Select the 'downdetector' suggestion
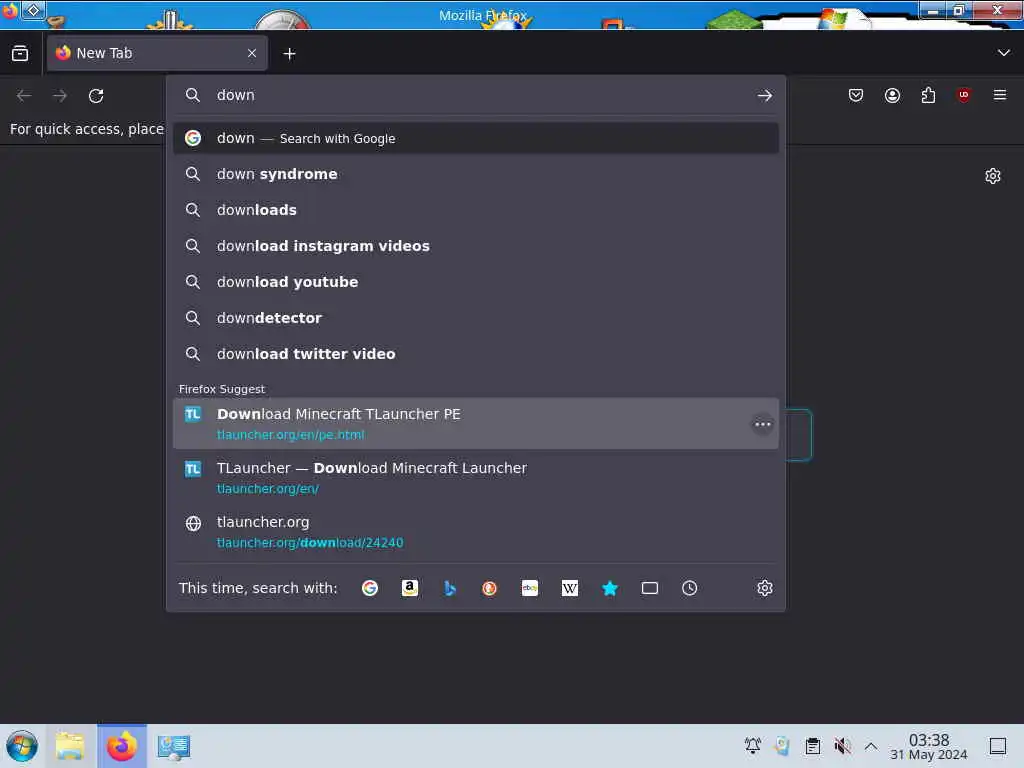The height and width of the screenshot is (768, 1024). tap(475, 318)
